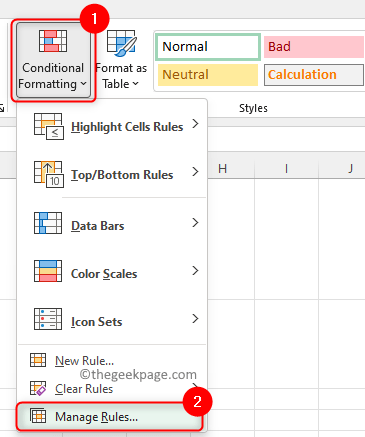This screenshot has width=365, height=437.
Task: Choose Icon Sets menu label
Action: 96,322
